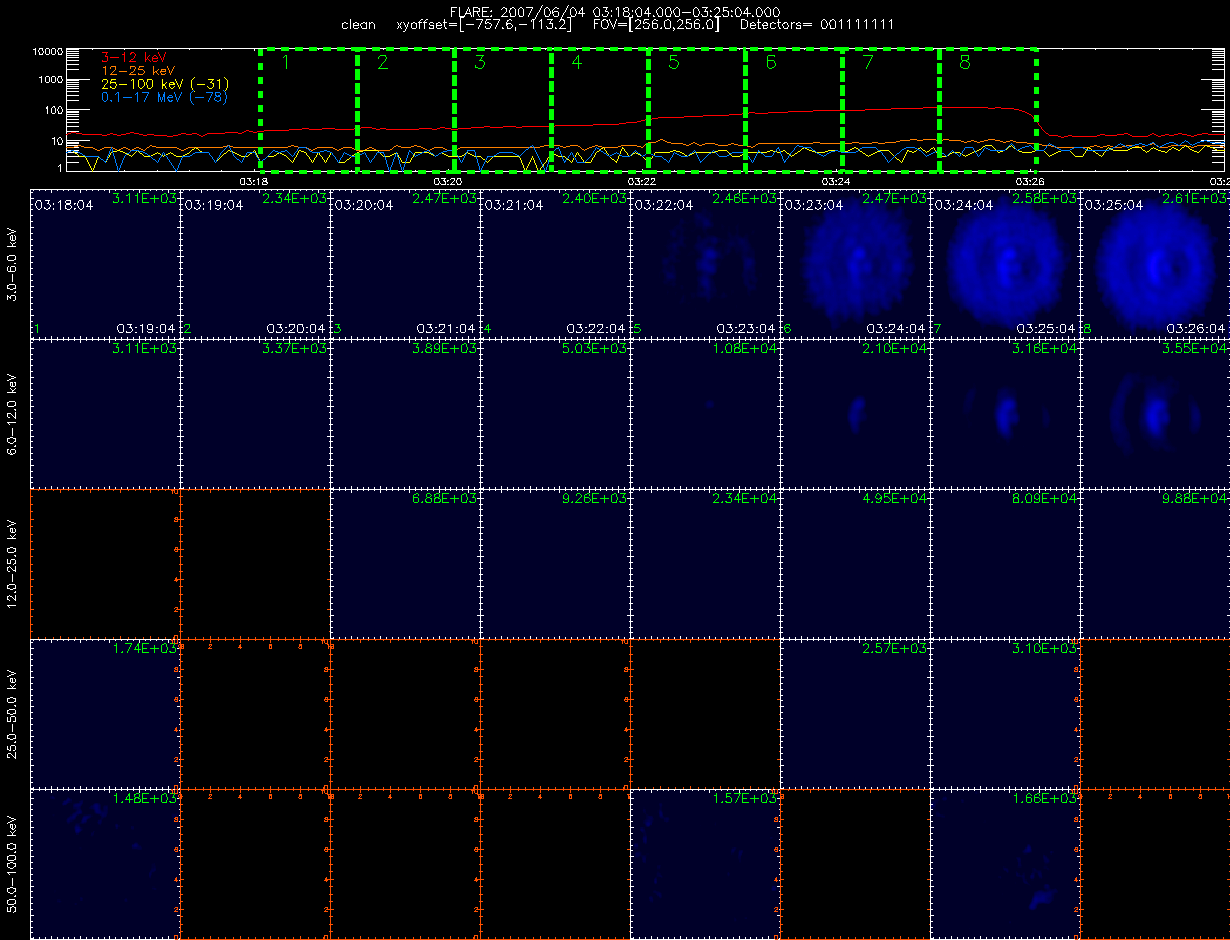Click the 03:24 tick label on the time axis

tap(836, 181)
